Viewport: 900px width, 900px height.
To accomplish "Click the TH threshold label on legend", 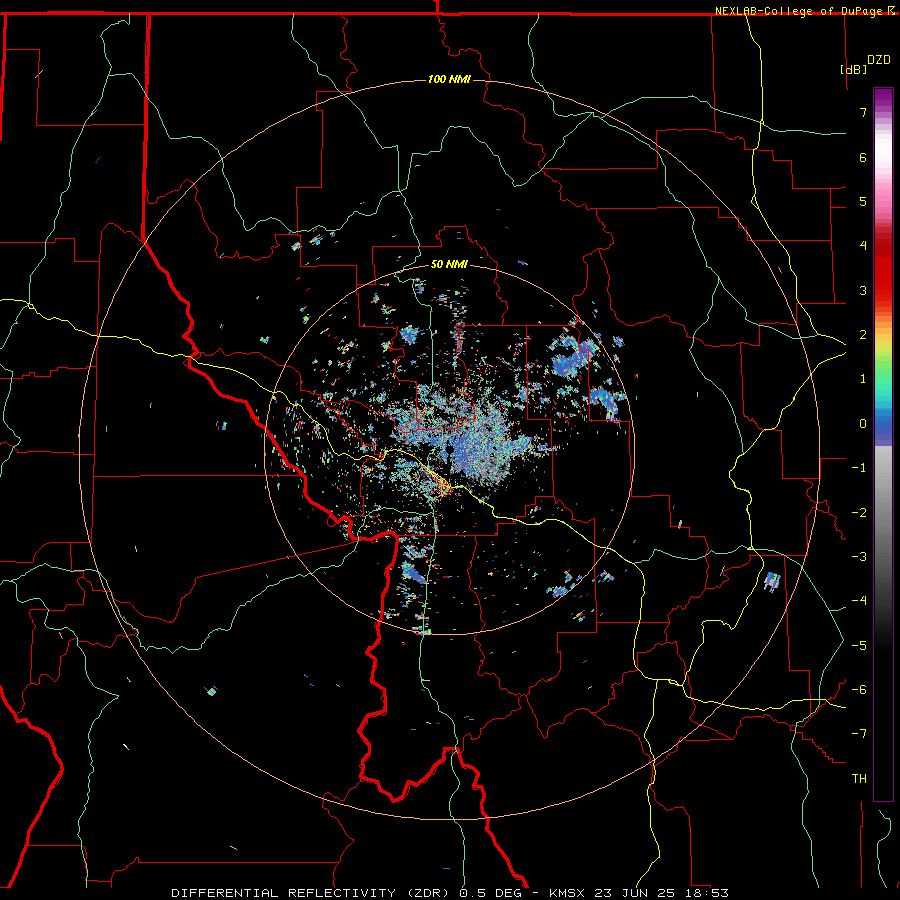I will coord(859,779).
